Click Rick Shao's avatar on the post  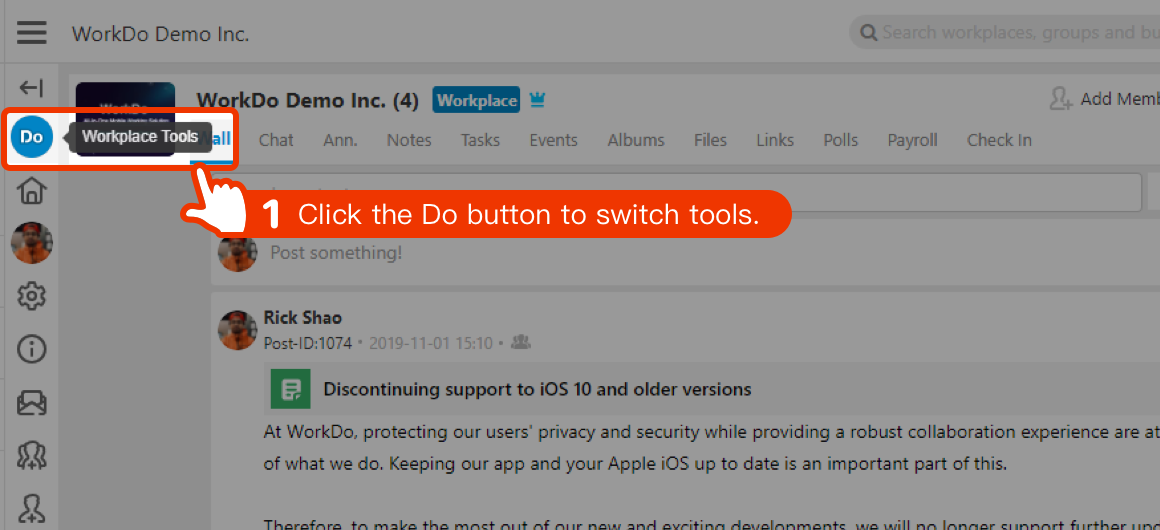coord(237,330)
